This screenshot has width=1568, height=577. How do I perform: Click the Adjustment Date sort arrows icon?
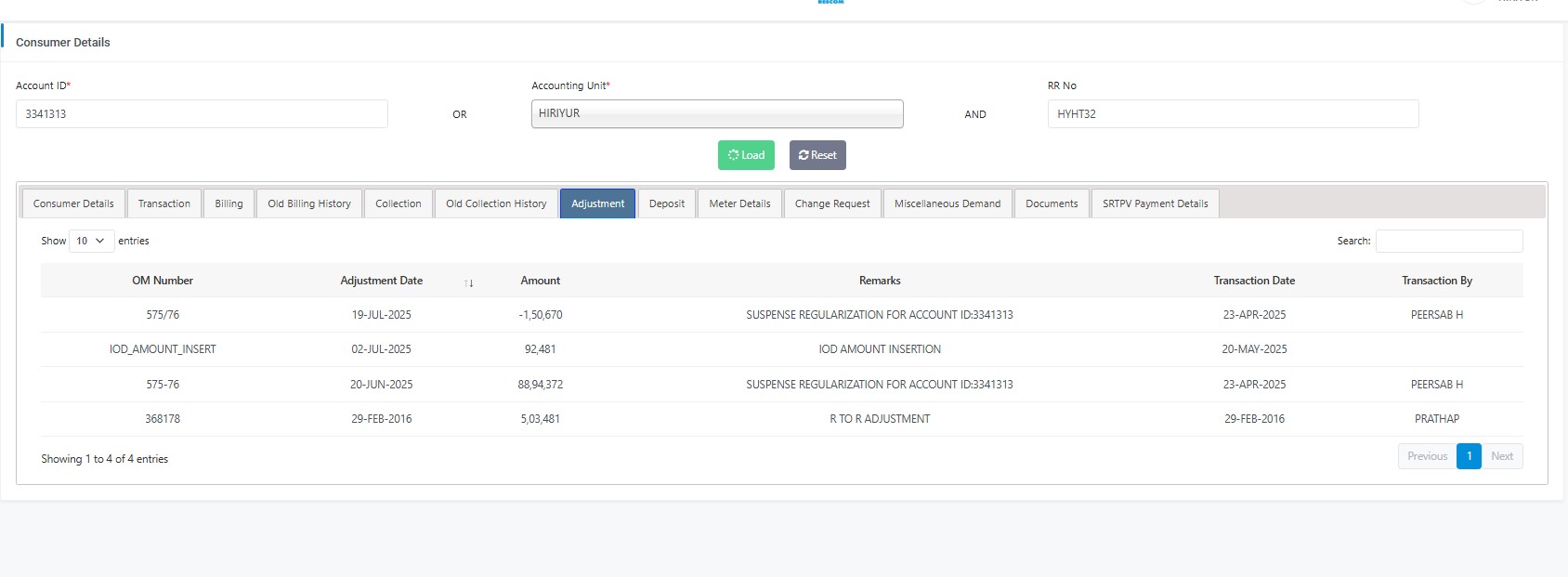click(469, 282)
